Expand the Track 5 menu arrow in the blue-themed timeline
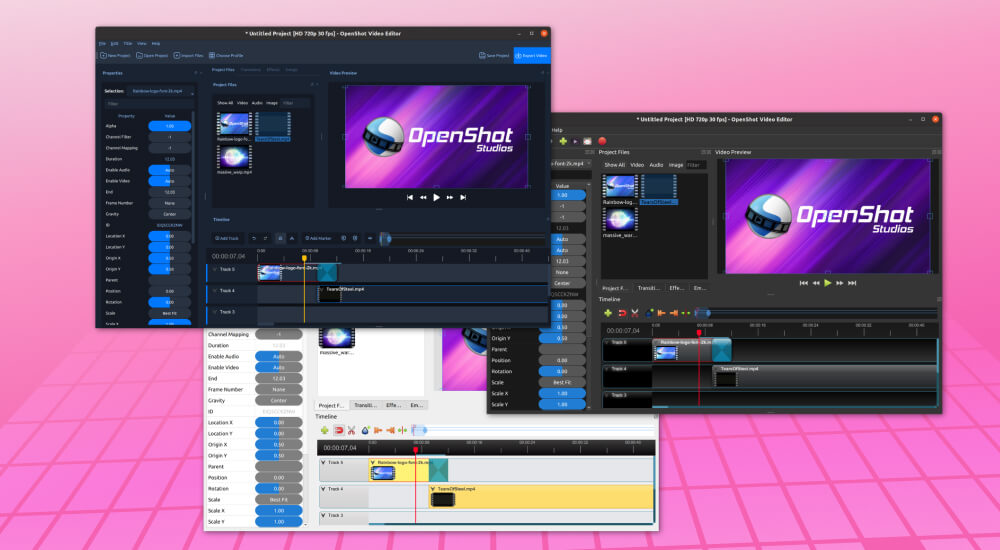1000x550 pixels. (214, 269)
